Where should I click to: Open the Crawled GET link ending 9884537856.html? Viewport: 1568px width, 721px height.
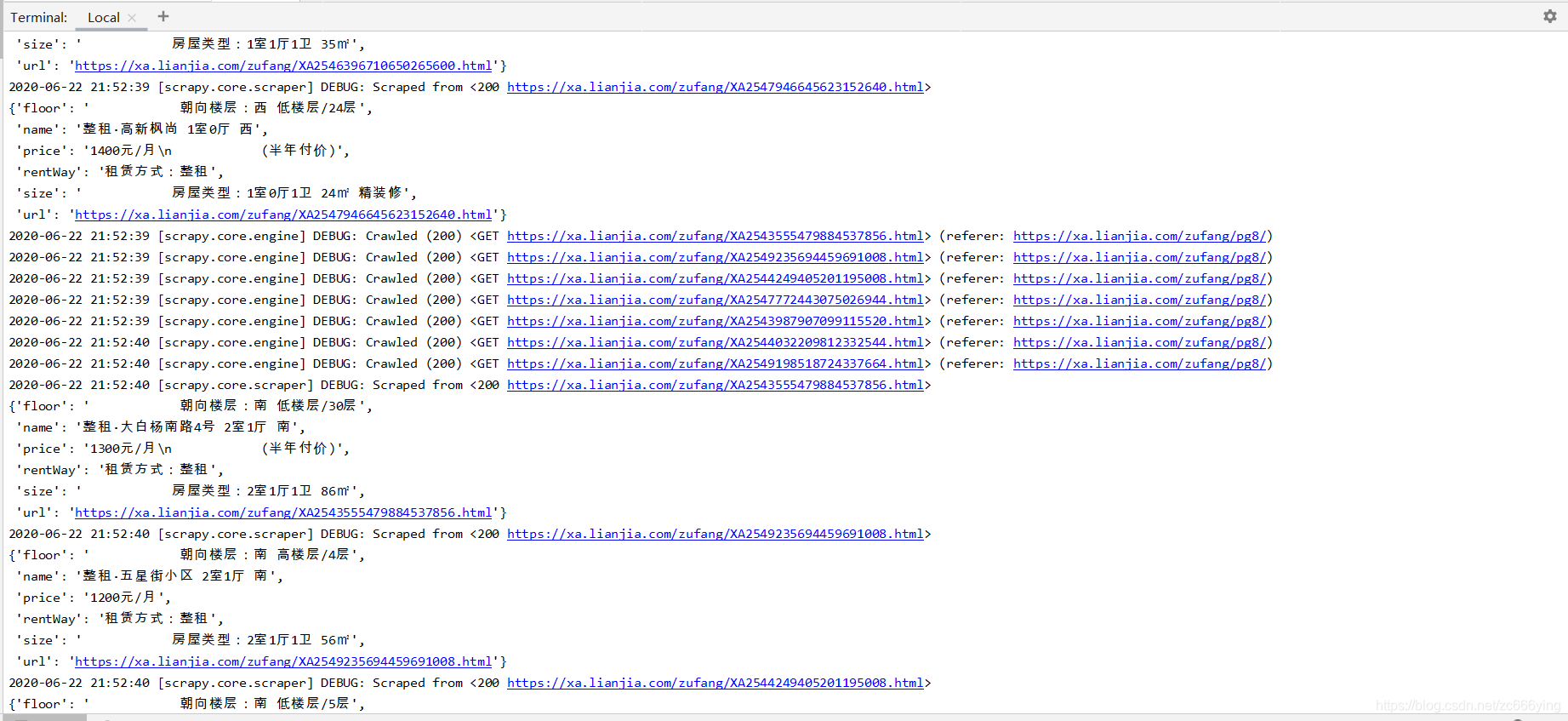(716, 236)
